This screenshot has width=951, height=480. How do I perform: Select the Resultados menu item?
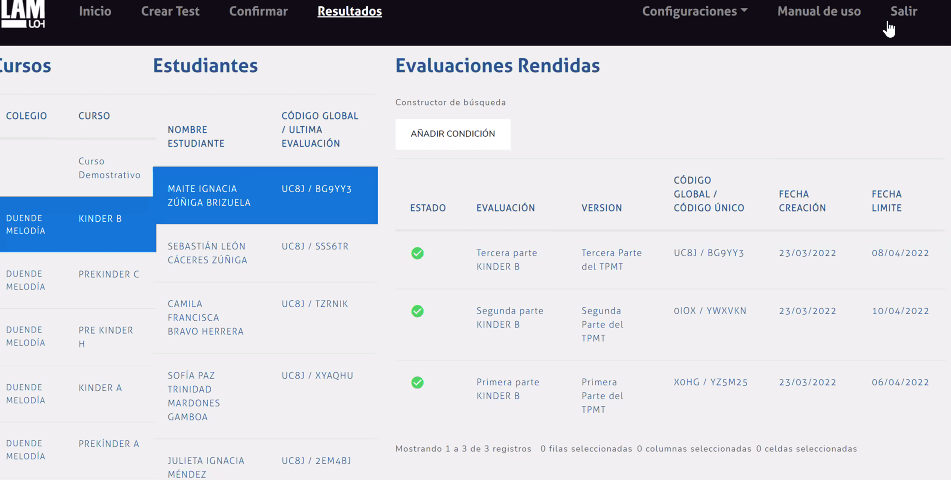point(349,12)
